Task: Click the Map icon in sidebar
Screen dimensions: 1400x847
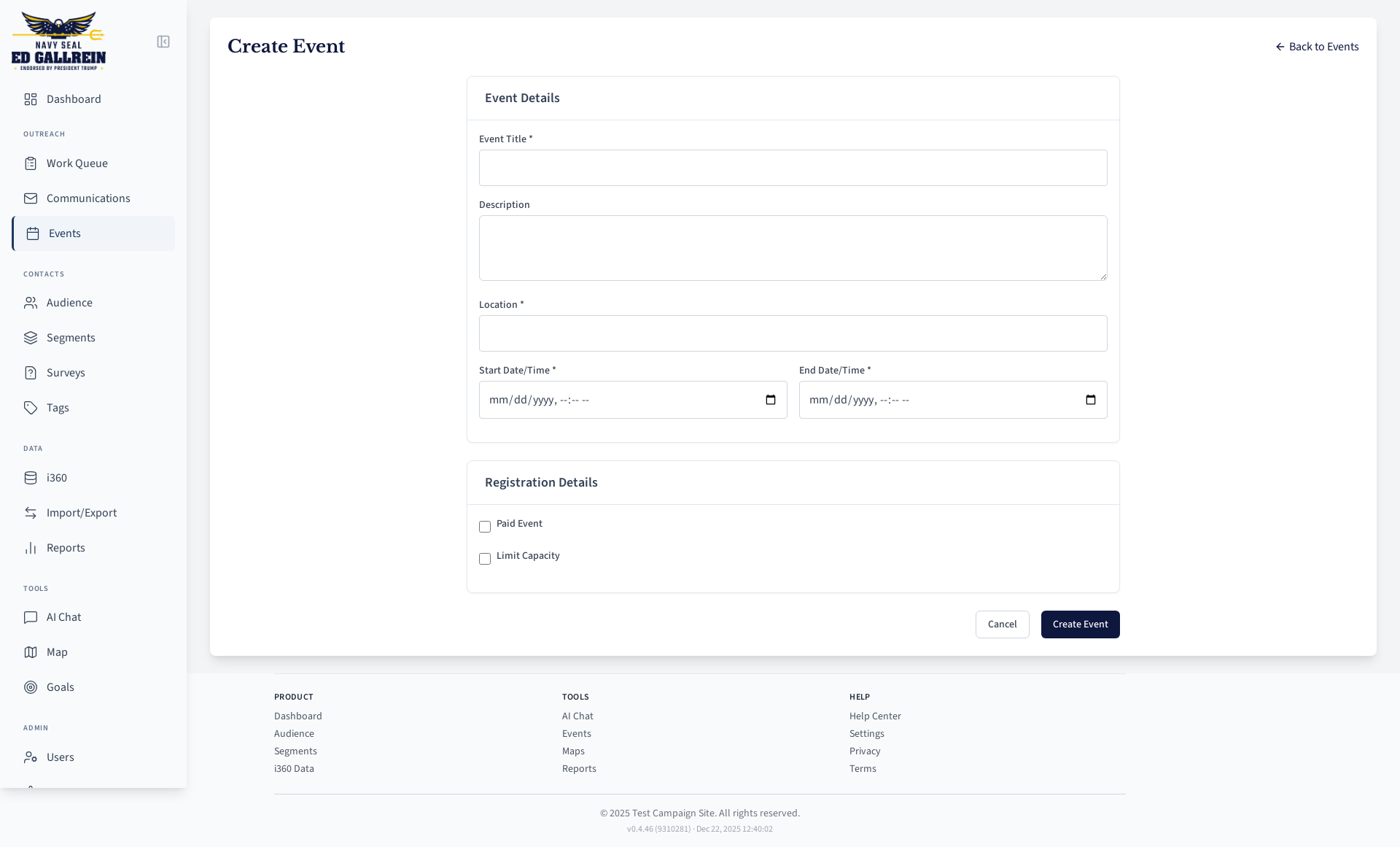Action: [x=31, y=652]
